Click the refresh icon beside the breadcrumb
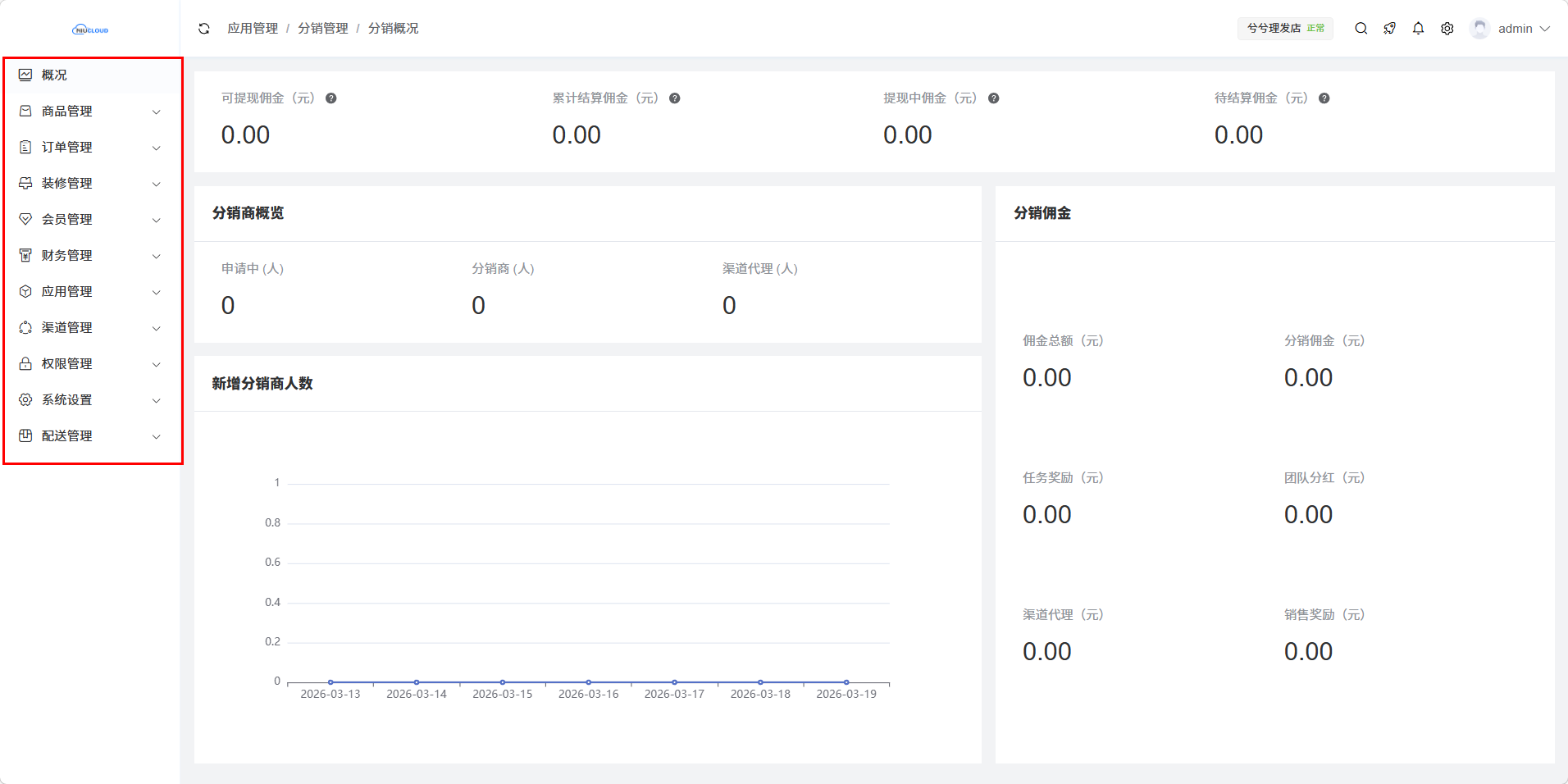Image resolution: width=1568 pixels, height=784 pixels. (204, 29)
